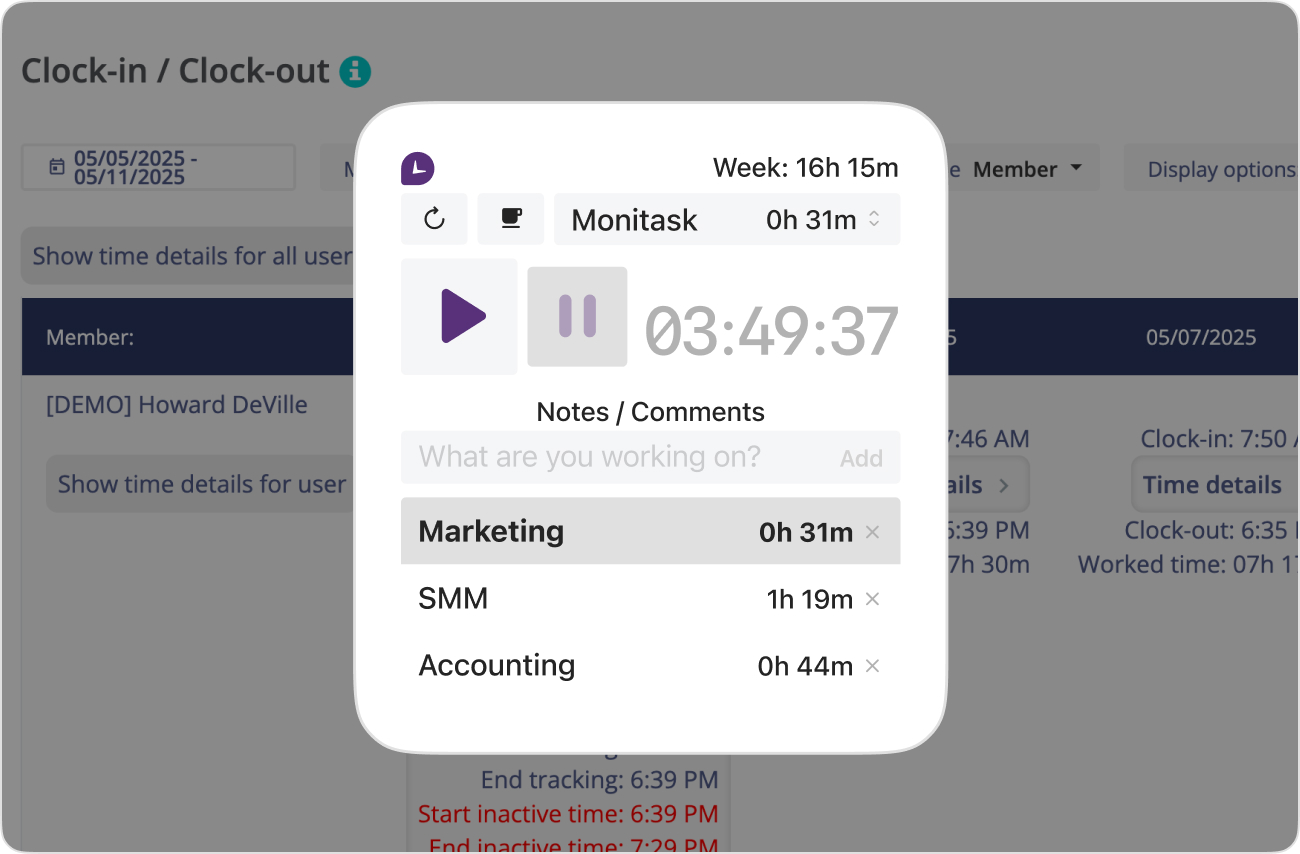
Task: Click Show time details for user
Action: tap(199, 484)
